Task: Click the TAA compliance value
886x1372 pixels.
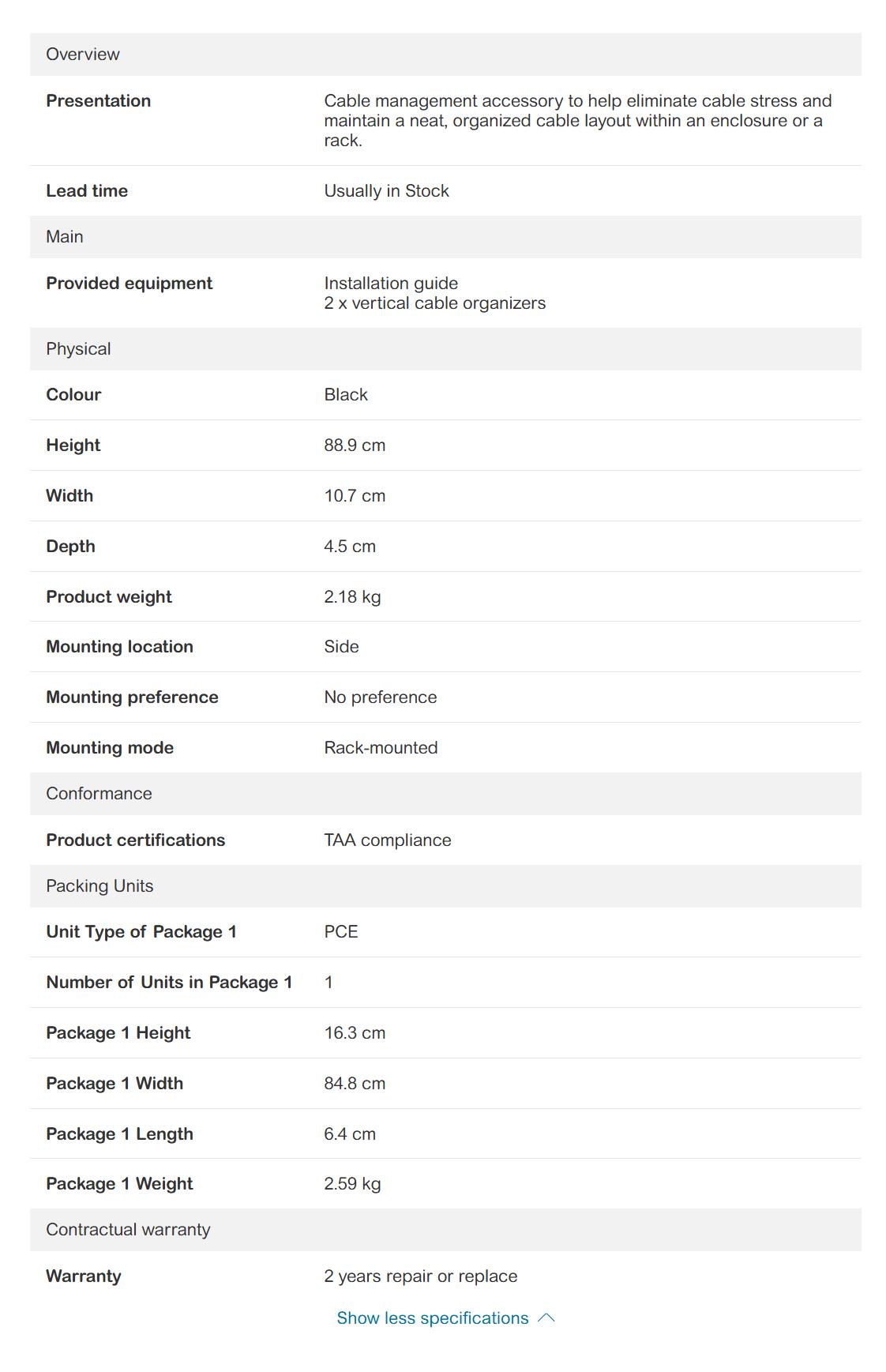Action: coord(388,840)
